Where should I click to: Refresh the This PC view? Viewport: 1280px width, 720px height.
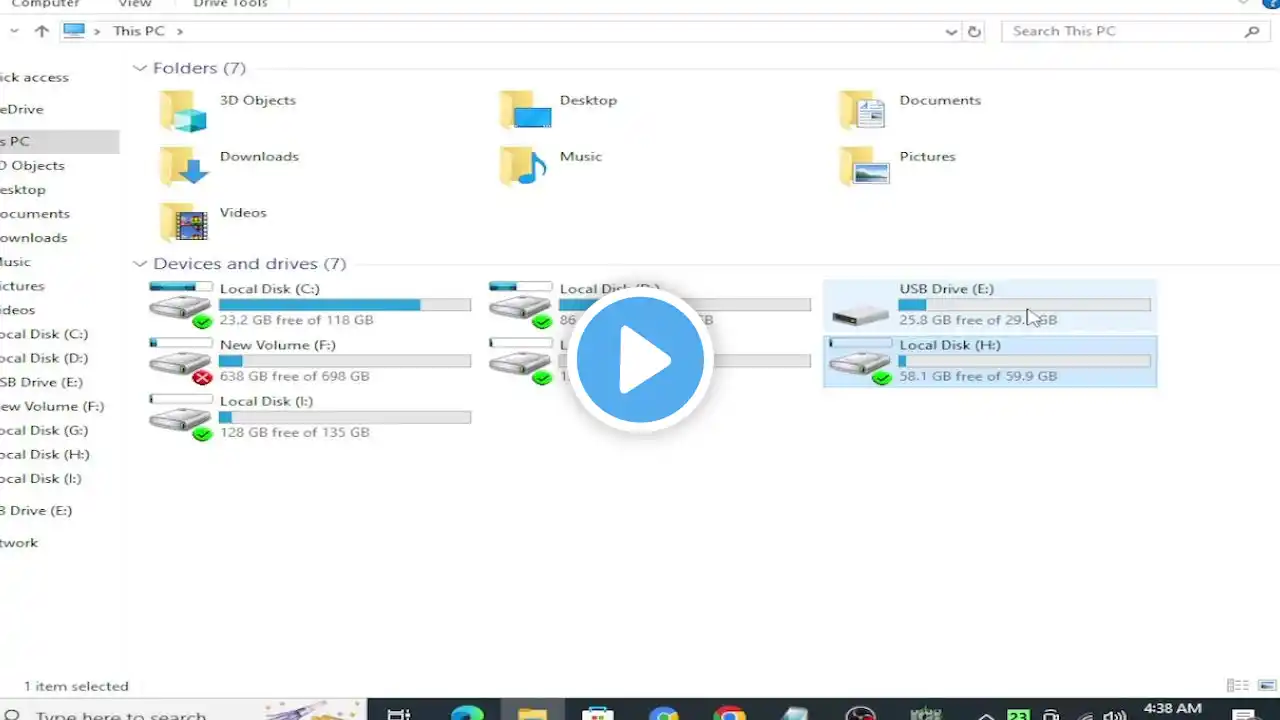975,31
